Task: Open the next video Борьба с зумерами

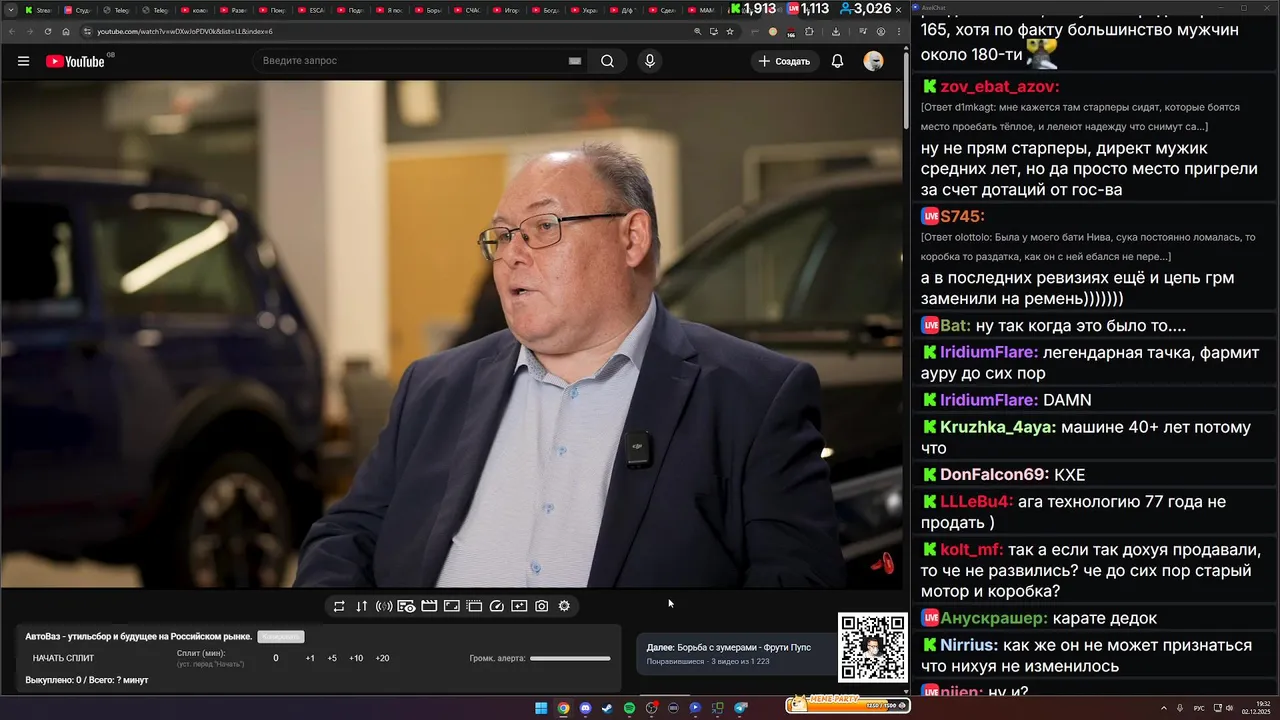Action: 736,653
